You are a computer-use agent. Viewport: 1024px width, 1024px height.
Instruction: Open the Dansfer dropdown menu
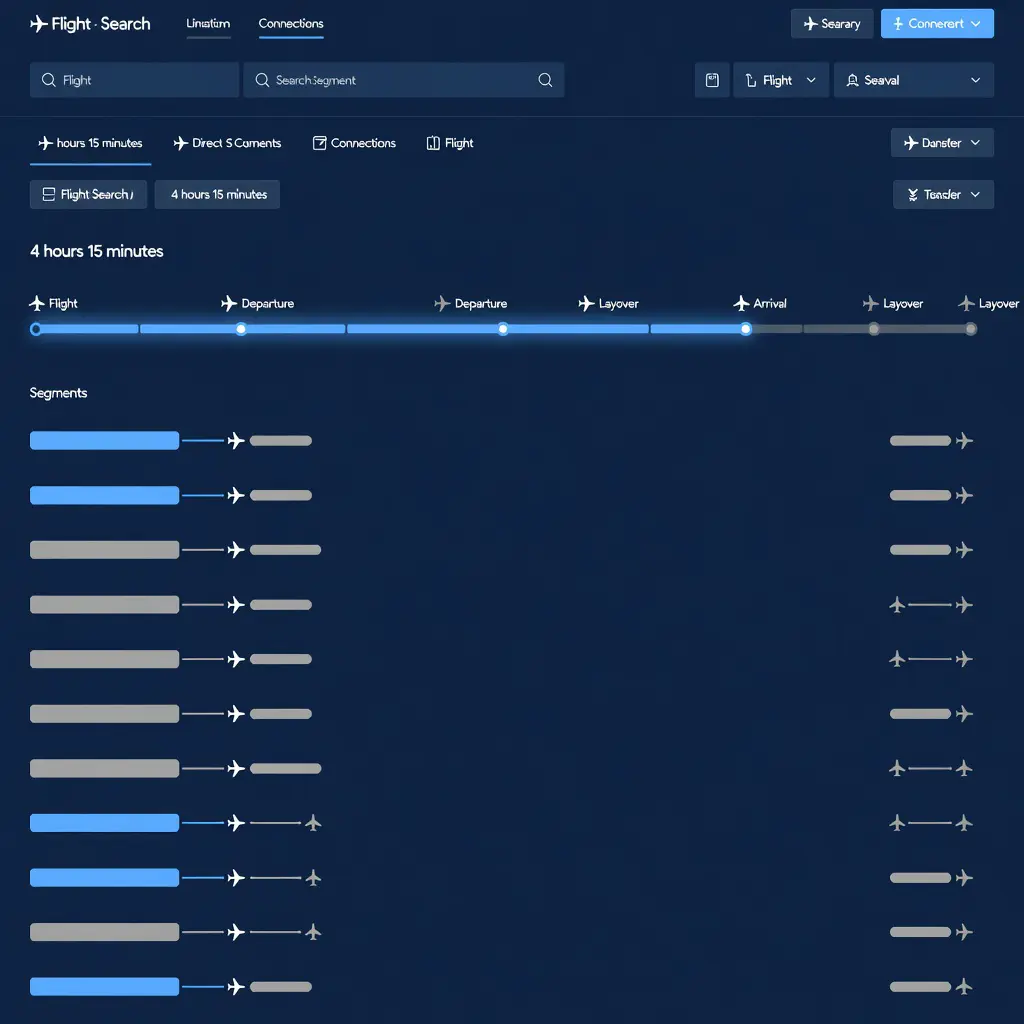point(942,142)
